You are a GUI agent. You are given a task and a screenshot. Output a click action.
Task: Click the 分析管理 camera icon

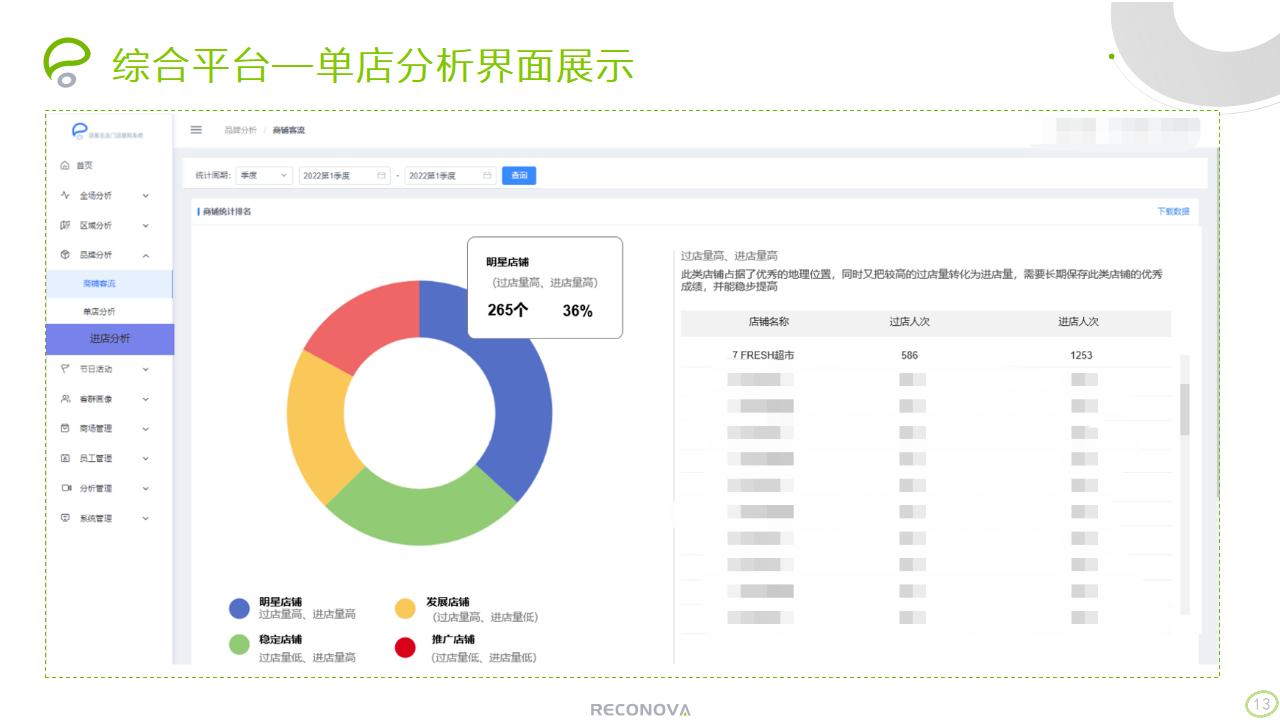point(65,488)
